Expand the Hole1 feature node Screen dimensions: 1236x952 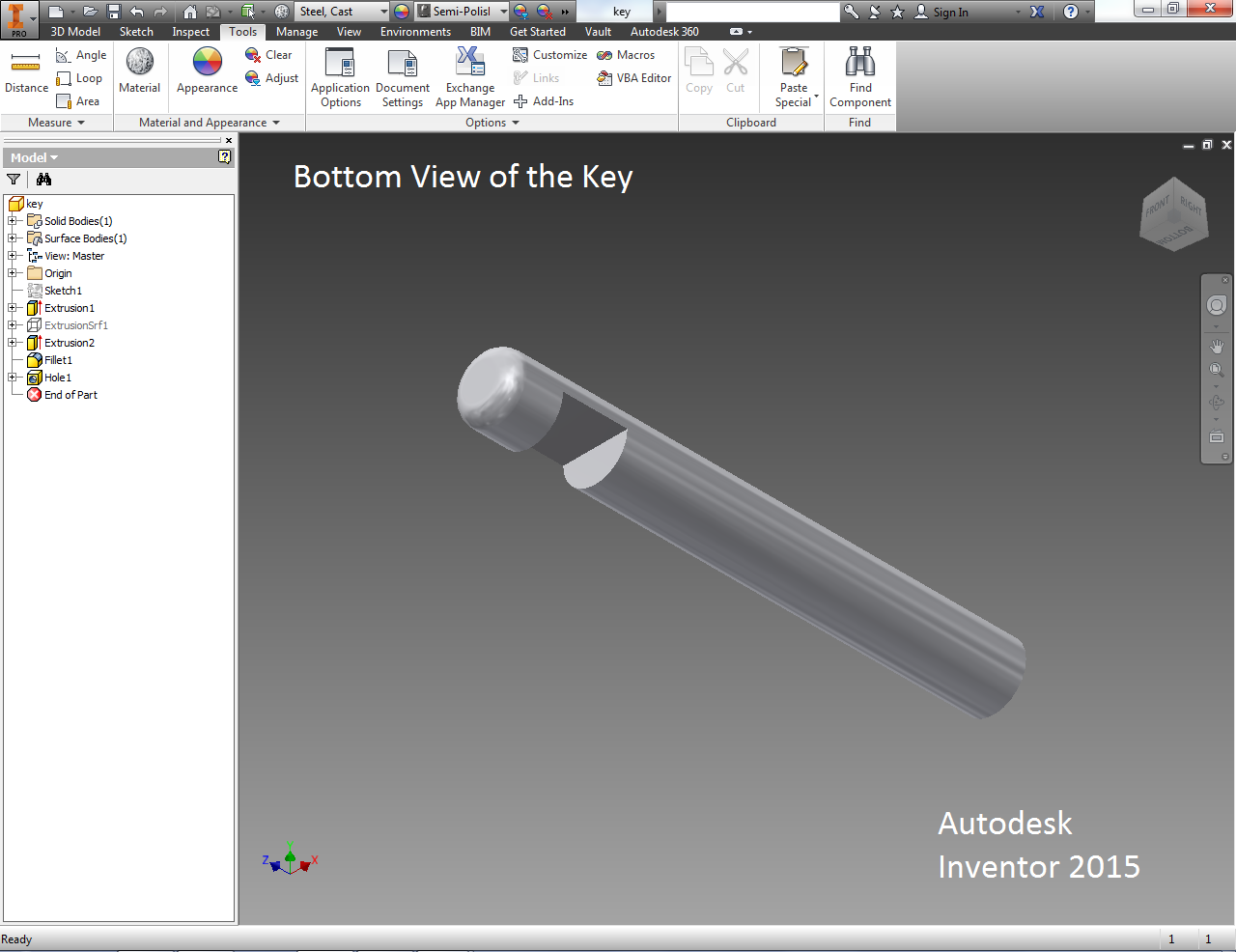13,378
